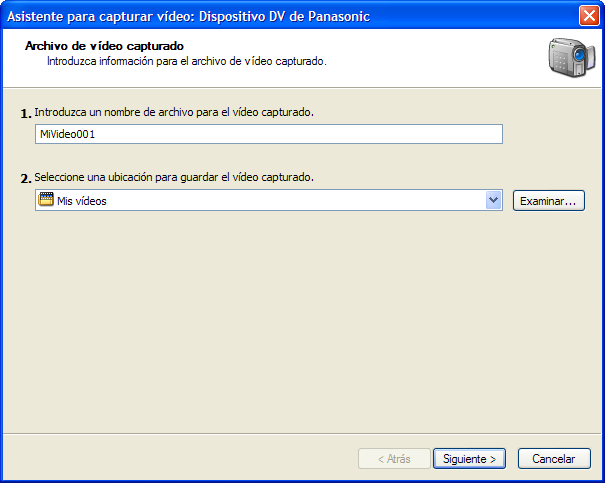The height and width of the screenshot is (483, 605).
Task: Expand the save location dropdown arrow
Action: [x=493, y=200]
